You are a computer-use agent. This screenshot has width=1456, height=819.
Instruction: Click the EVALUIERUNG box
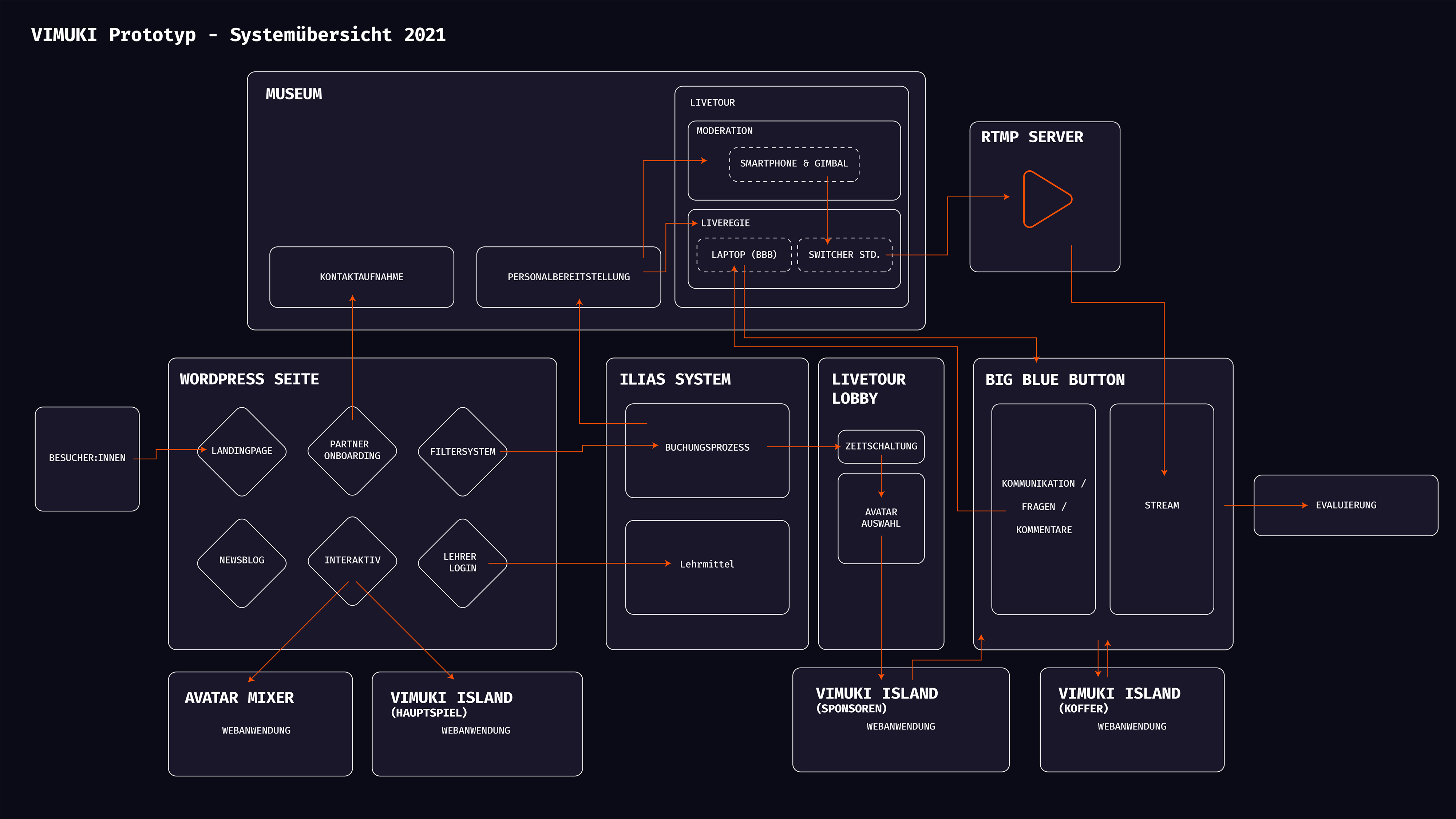pyautogui.click(x=1346, y=505)
